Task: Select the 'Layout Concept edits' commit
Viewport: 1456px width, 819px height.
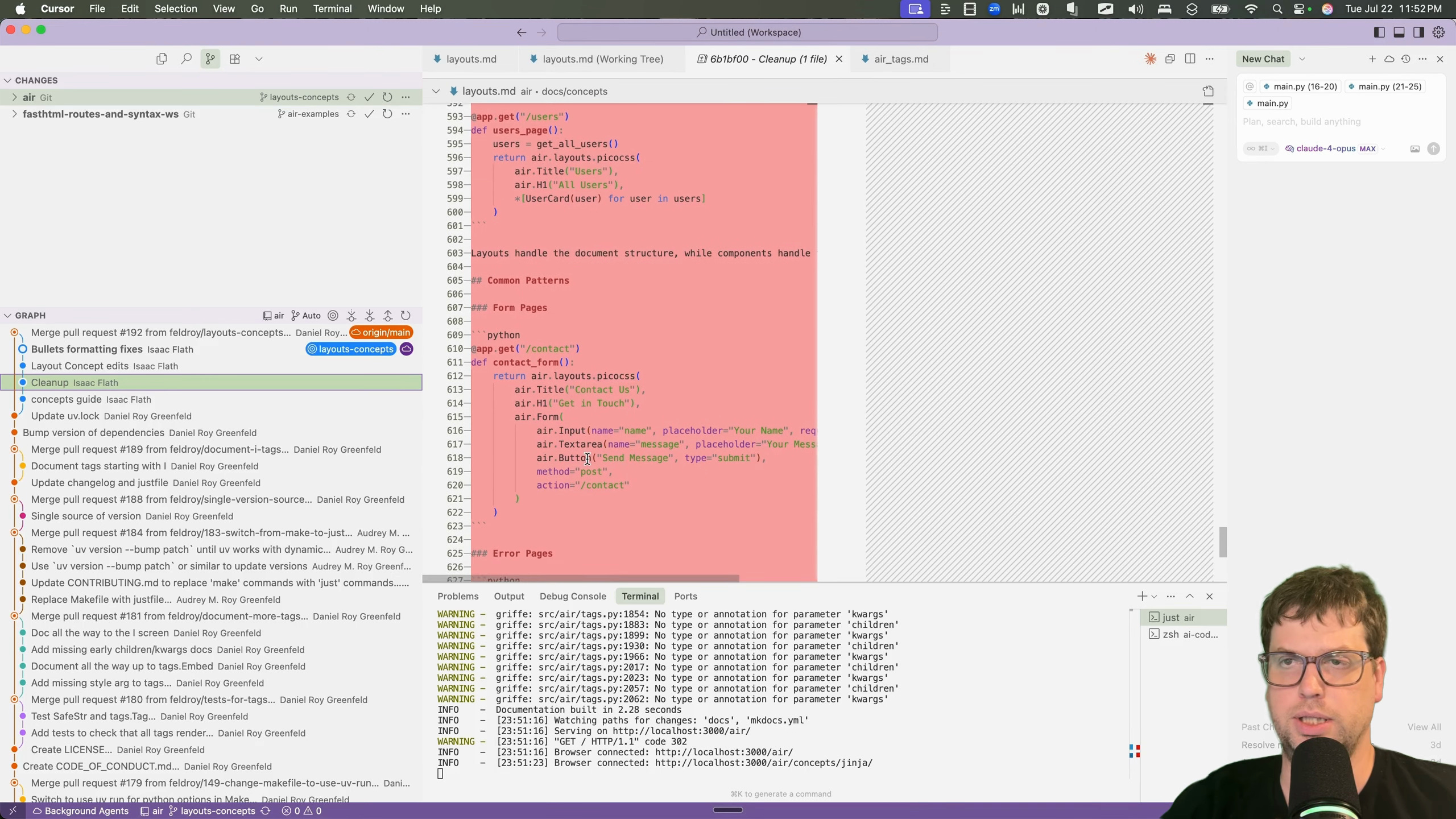Action: (x=80, y=366)
